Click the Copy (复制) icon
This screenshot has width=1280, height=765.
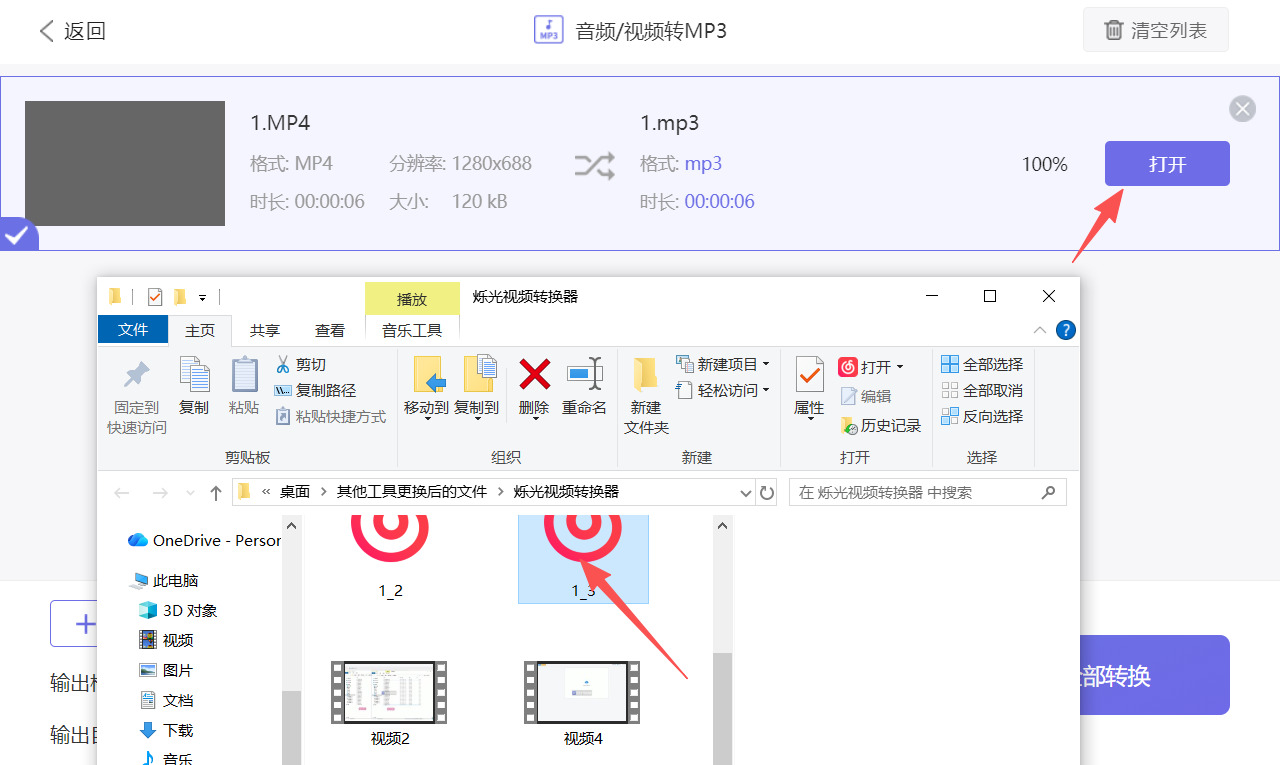click(x=194, y=383)
